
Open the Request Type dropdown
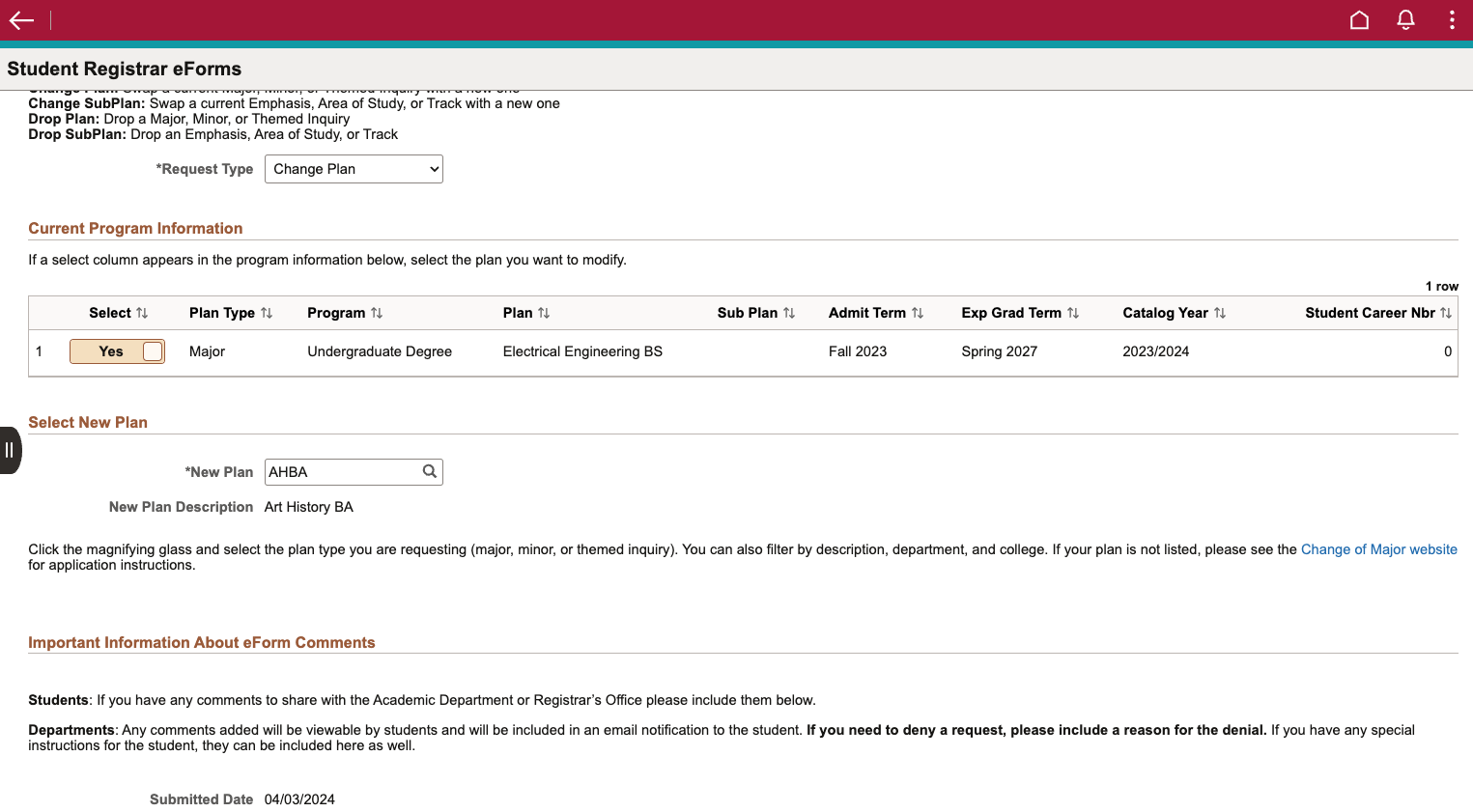tap(354, 169)
